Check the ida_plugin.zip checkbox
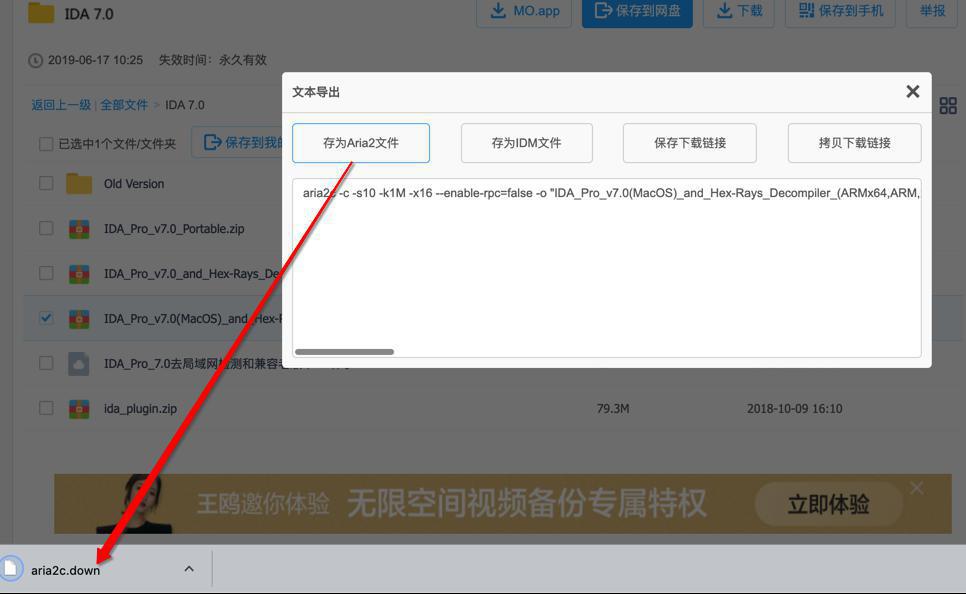This screenshot has height=594, width=966. coord(46,408)
